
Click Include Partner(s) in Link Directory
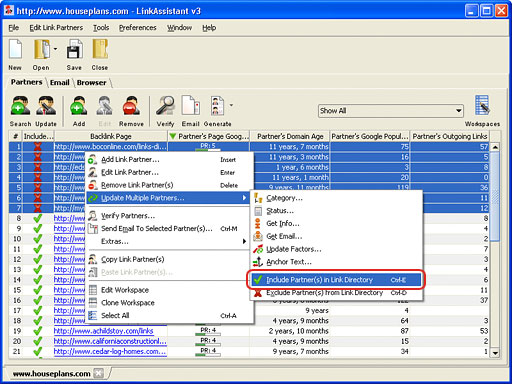pyautogui.click(x=337, y=280)
